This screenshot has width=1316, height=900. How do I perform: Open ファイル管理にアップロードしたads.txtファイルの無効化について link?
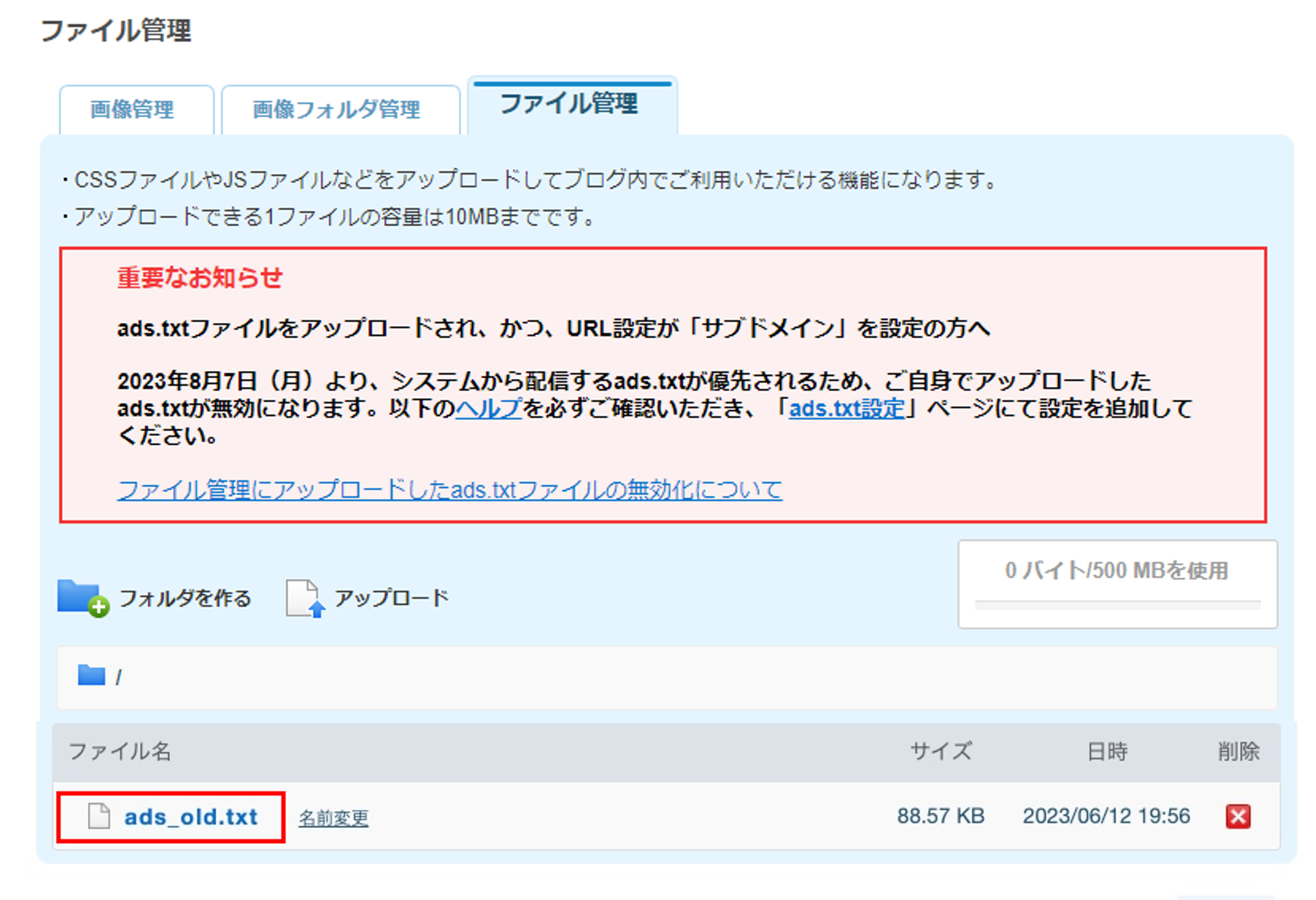pos(449,490)
